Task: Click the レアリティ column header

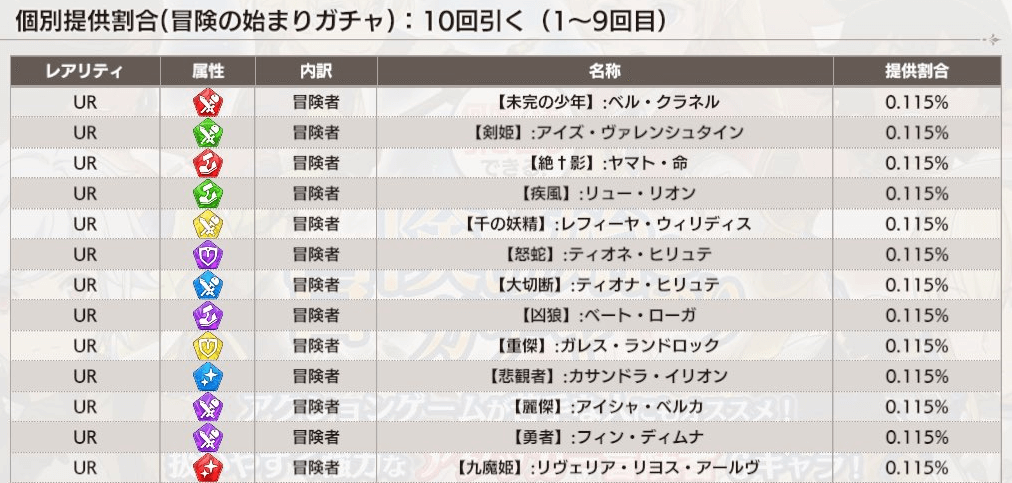Action: tap(85, 71)
